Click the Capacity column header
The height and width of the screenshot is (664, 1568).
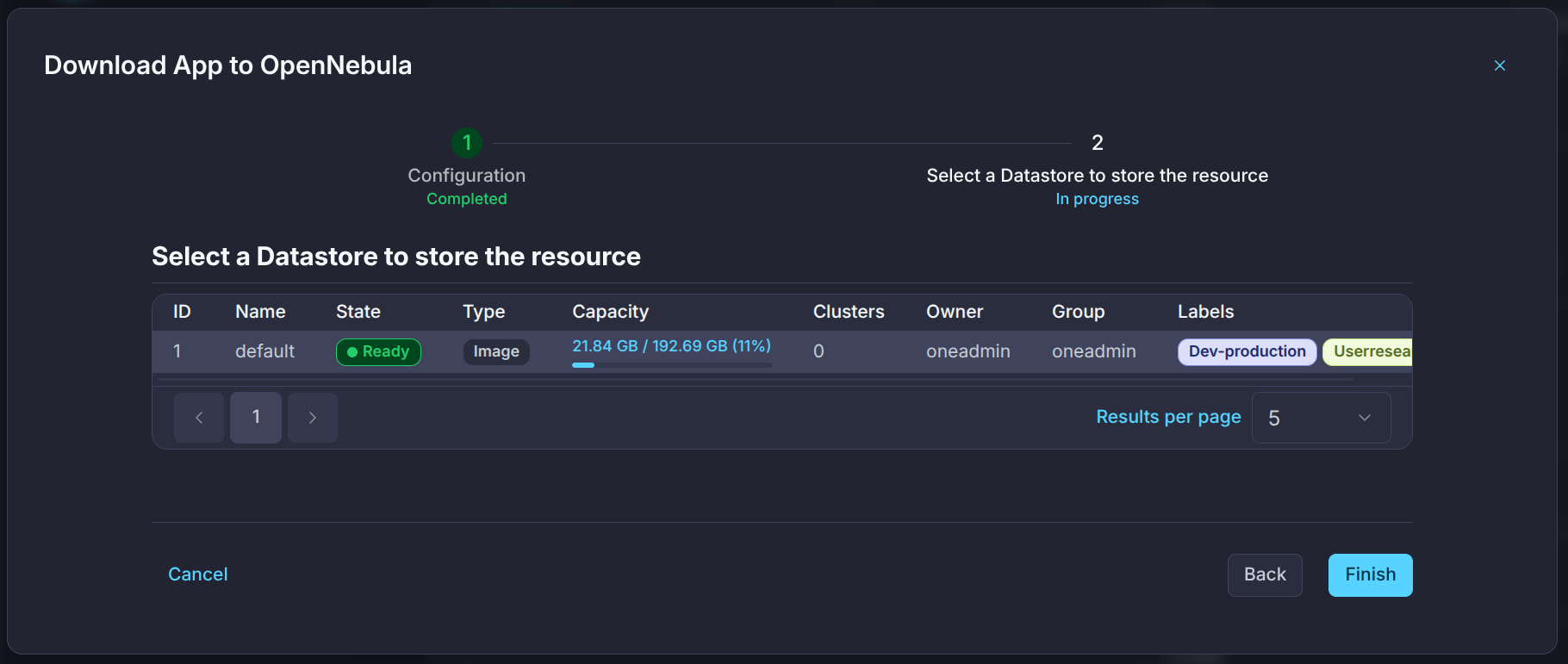click(610, 312)
